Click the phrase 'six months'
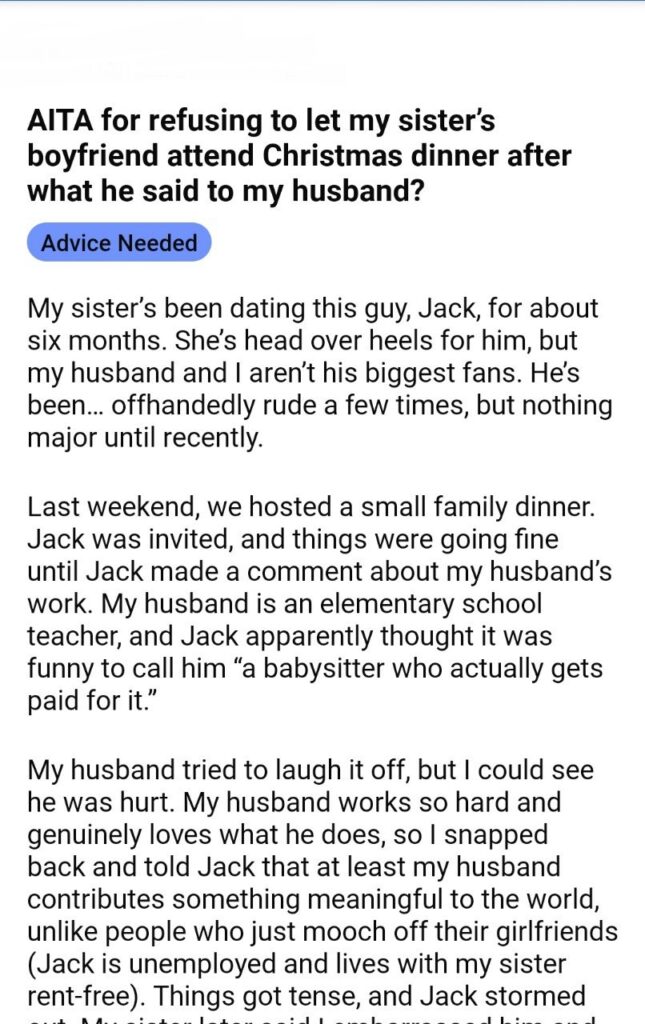The height and width of the screenshot is (1024, 645). click(x=89, y=339)
